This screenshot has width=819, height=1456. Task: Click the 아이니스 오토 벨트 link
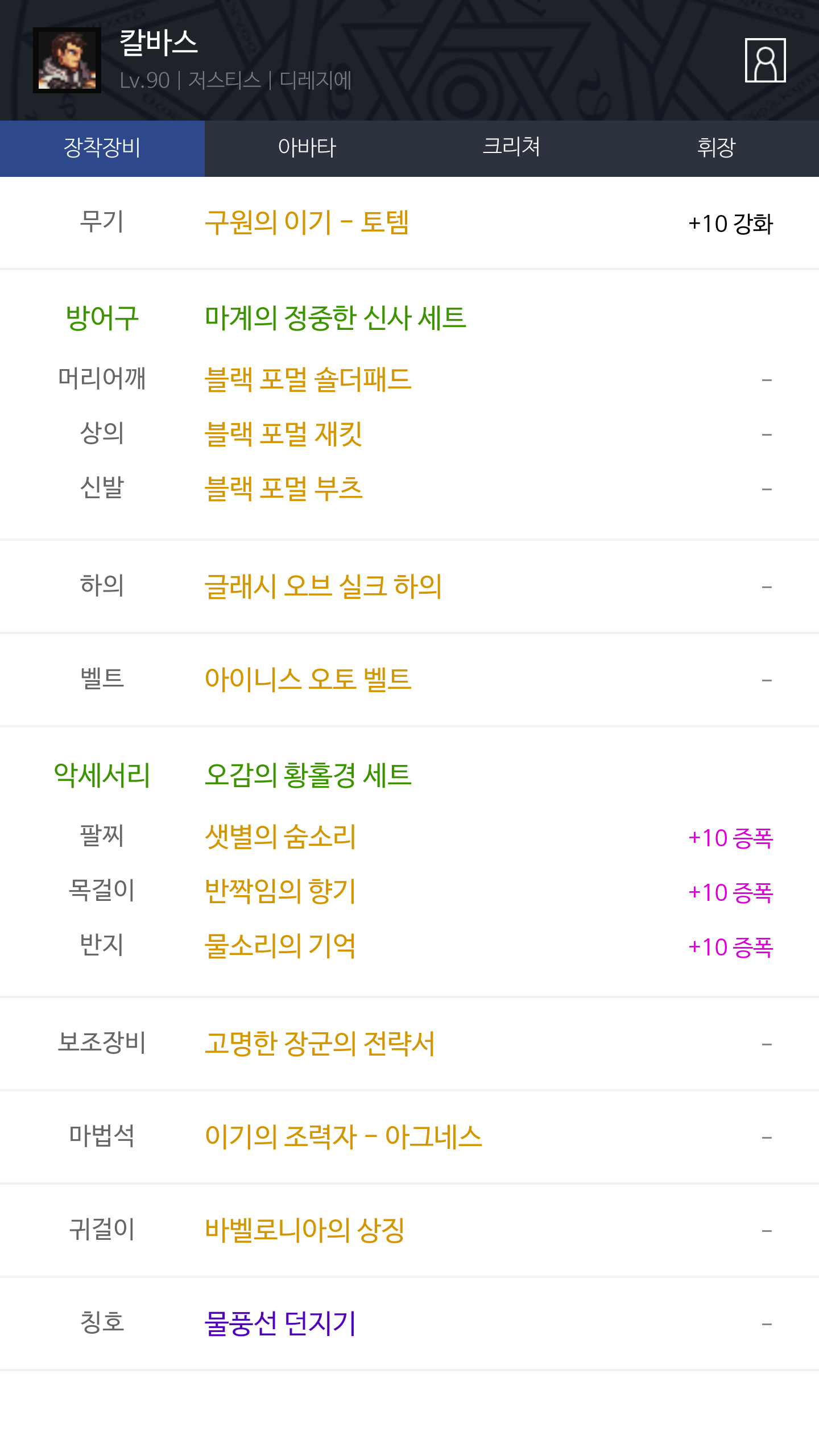coord(308,680)
